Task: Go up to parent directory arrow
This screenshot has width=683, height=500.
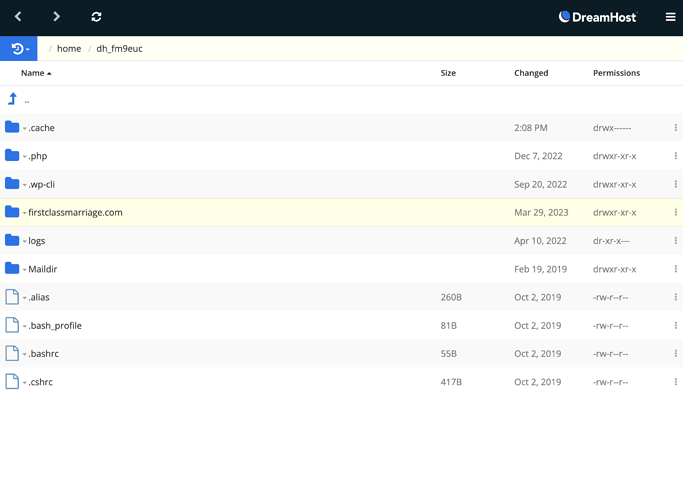Action: tap(13, 99)
